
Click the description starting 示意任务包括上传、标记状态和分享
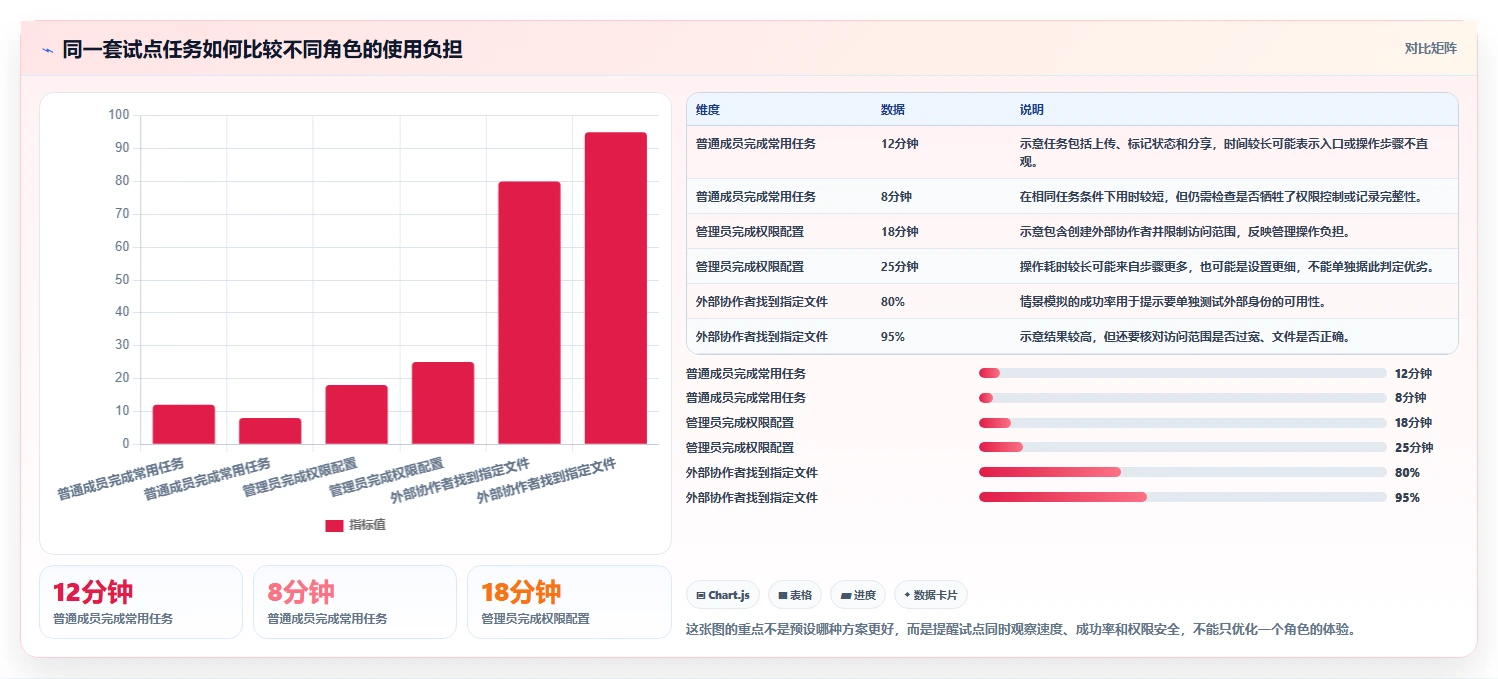point(1224,153)
